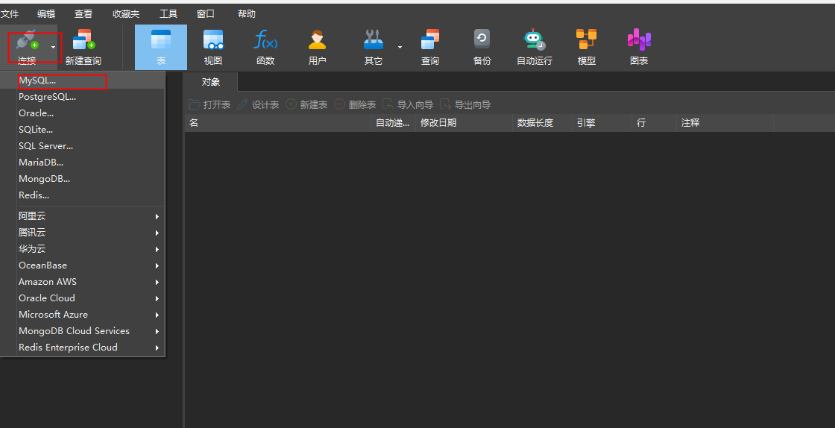Click Delete Table (删除表) button
Image resolution: width=835 pixels, height=428 pixels.
[x=355, y=105]
